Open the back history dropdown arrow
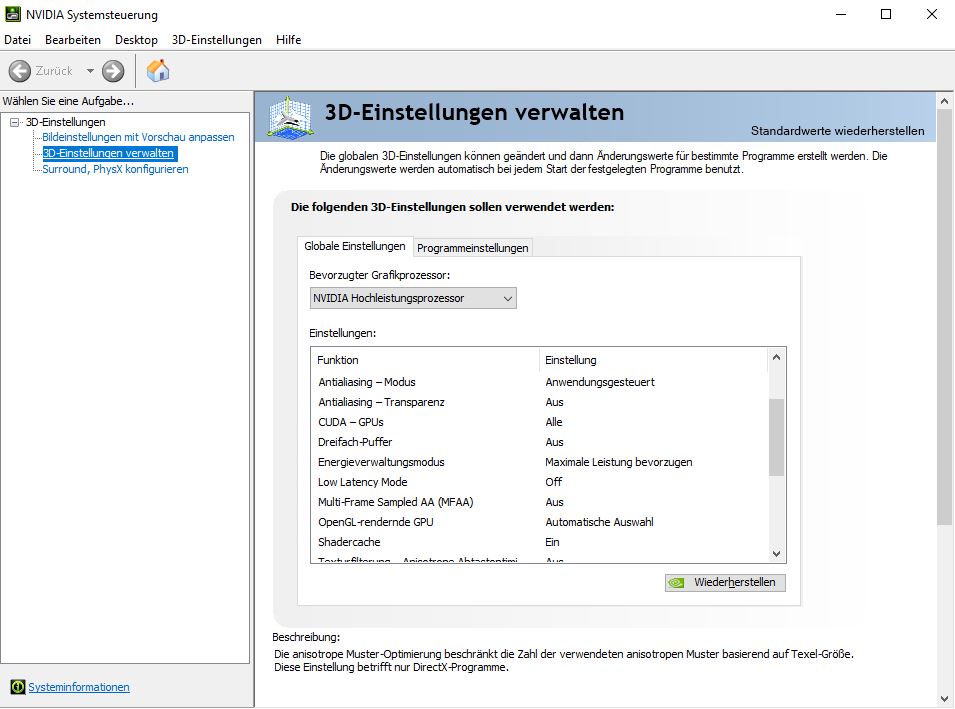Viewport: 955px width, 709px height. point(90,71)
